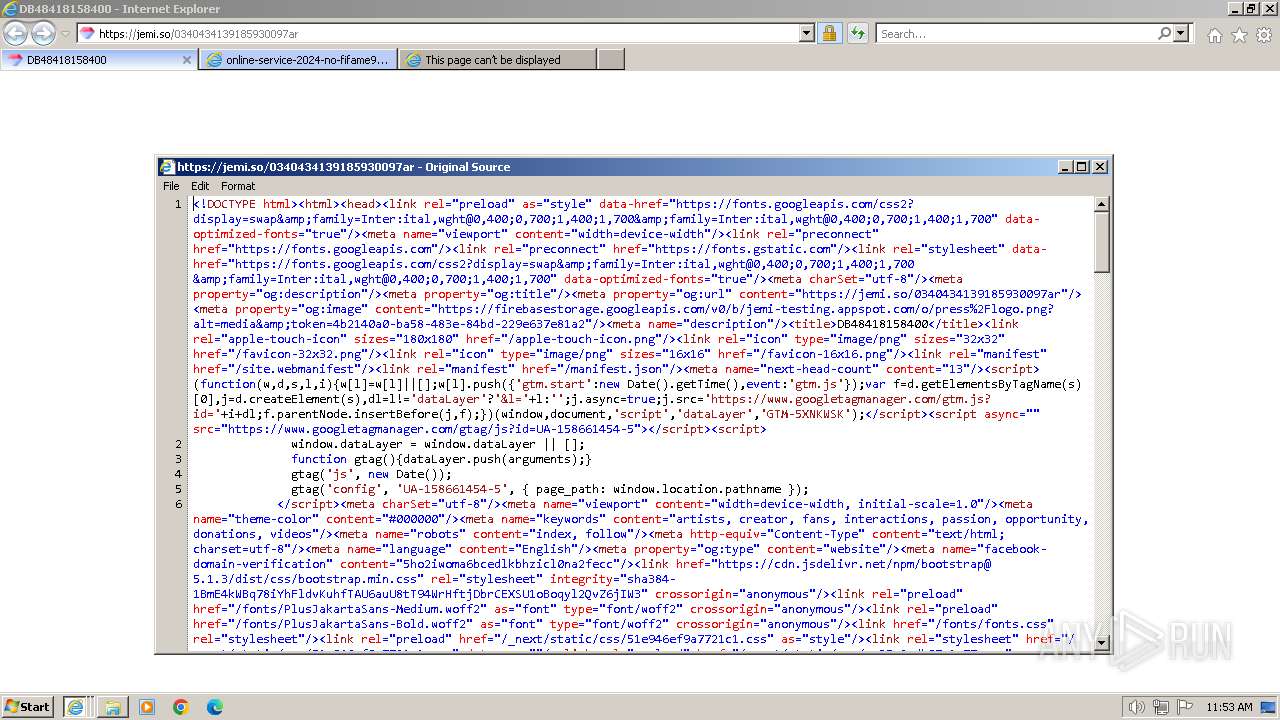
Task: Switch to online-service-2024 tab
Action: tap(299, 60)
